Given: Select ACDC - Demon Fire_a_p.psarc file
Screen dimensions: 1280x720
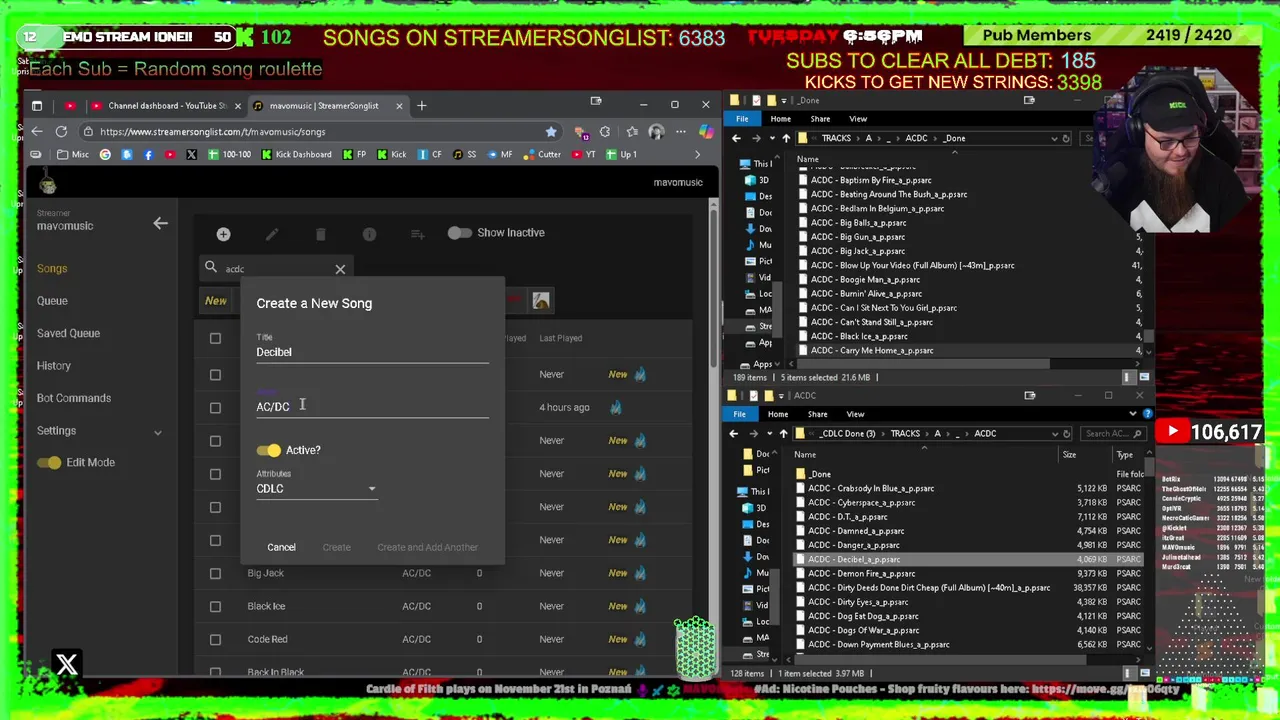Looking at the screenshot, I should 862,574.
